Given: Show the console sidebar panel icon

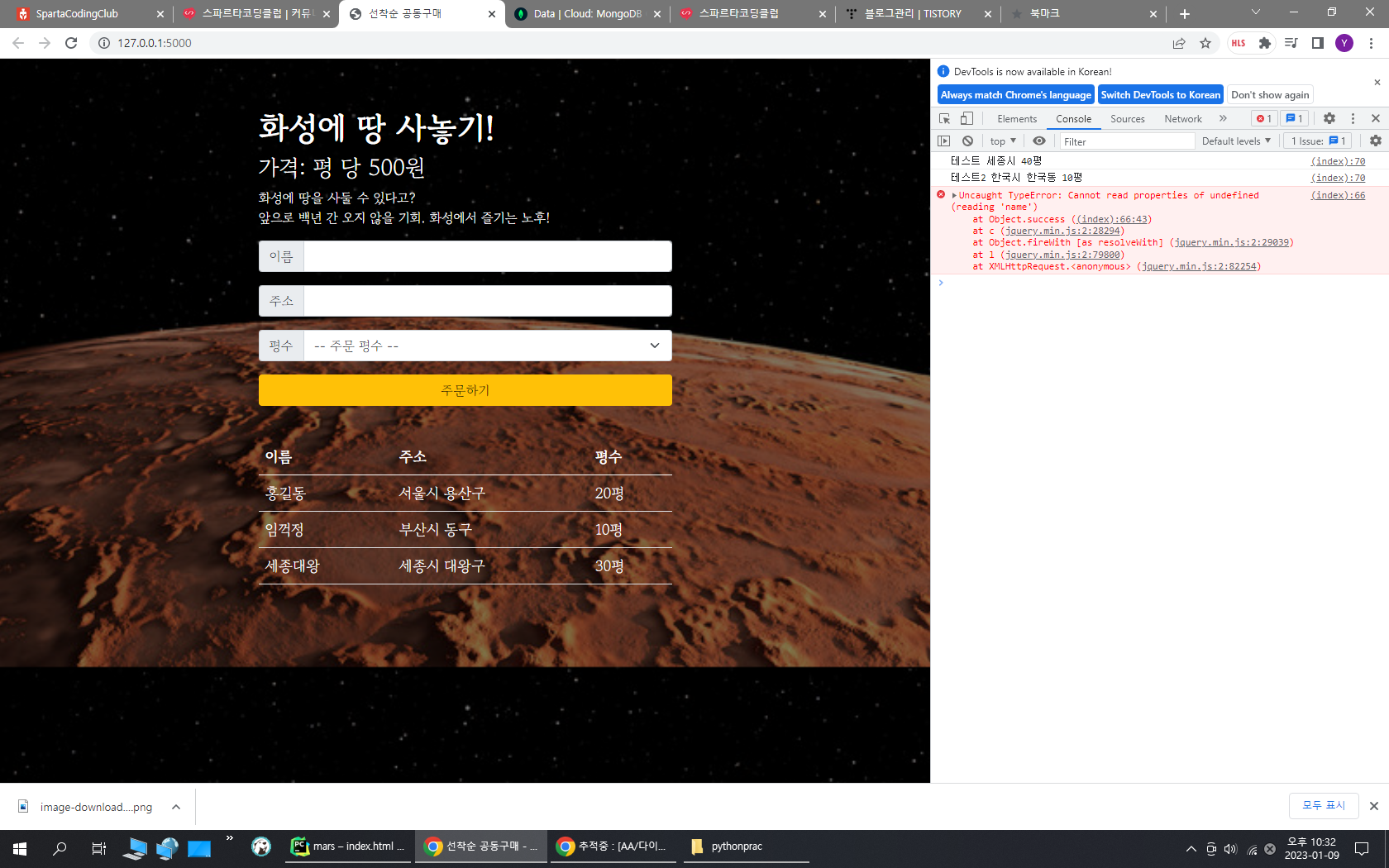Looking at the screenshot, I should [x=943, y=141].
